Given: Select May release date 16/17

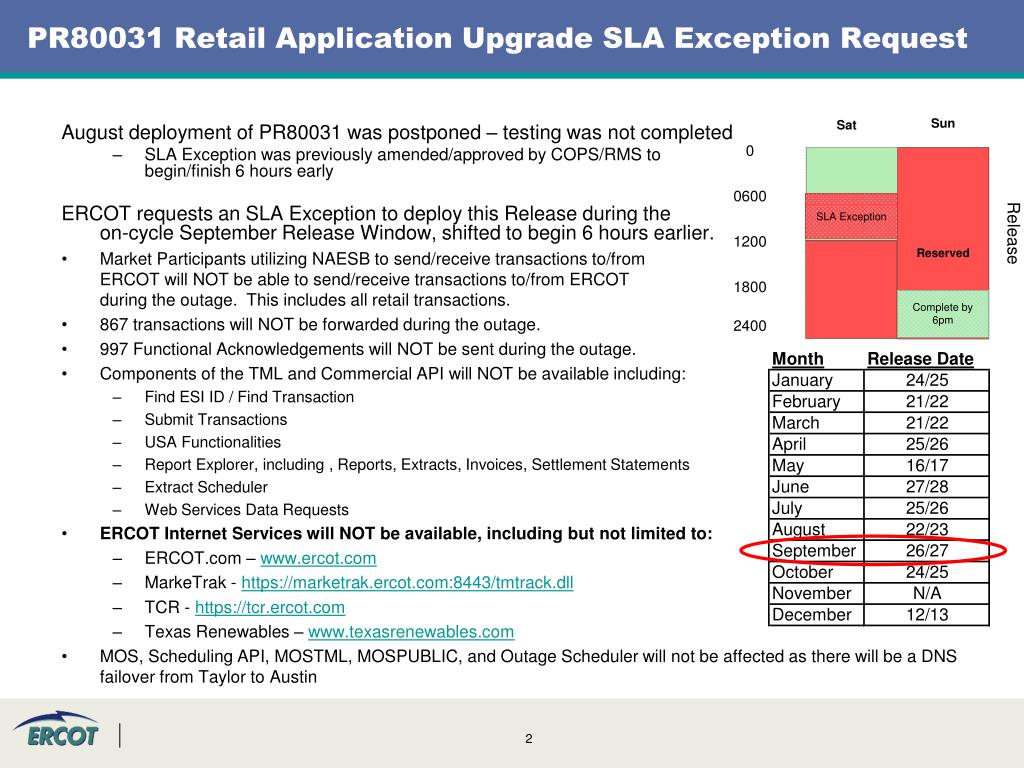Looking at the screenshot, I should [x=927, y=466].
